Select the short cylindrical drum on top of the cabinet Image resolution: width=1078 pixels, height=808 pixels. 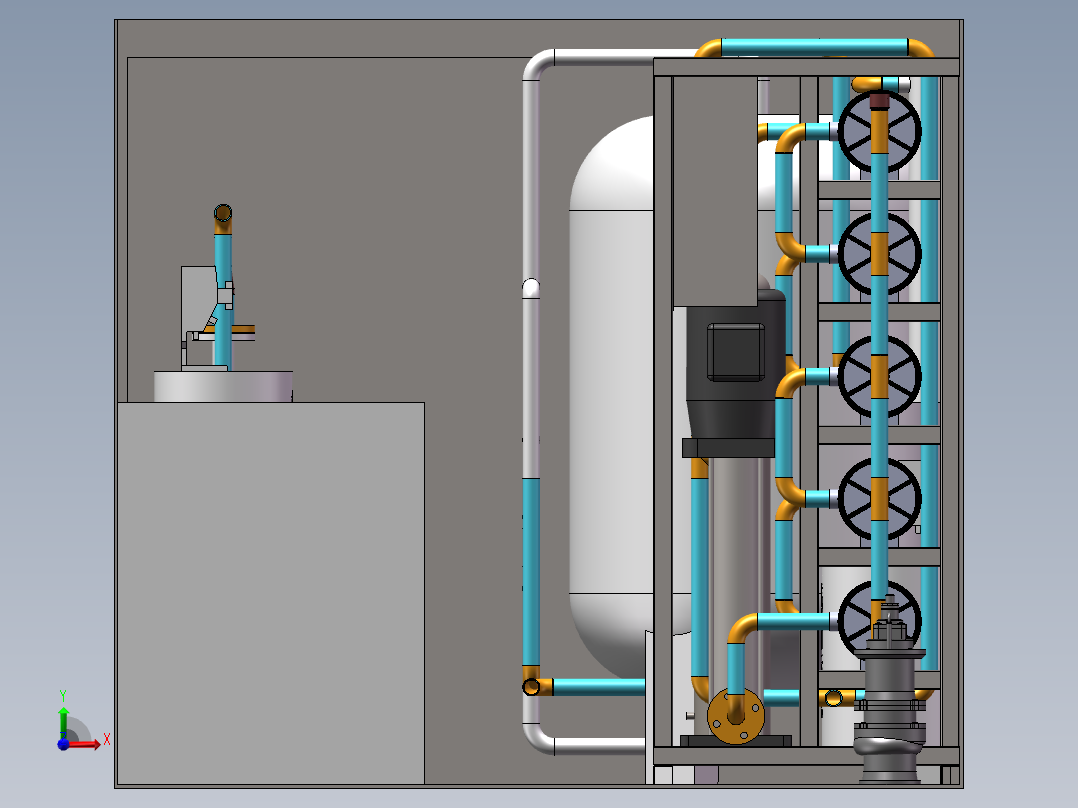pos(223,386)
